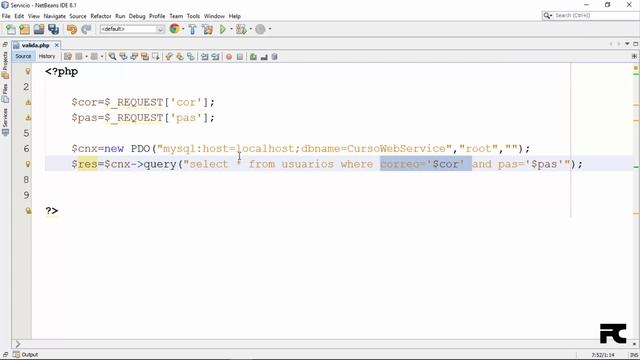Click the New File toolbar icon
The height and width of the screenshot is (360, 640).
click(11, 29)
